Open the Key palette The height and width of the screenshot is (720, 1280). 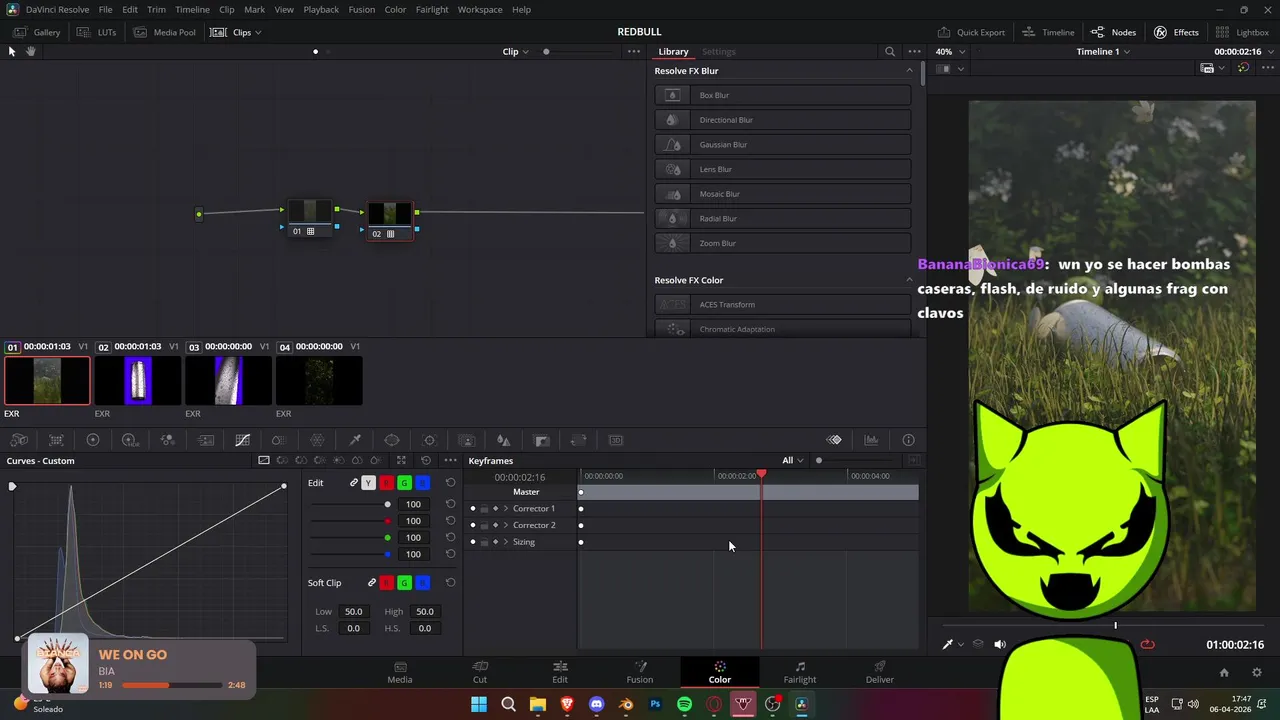tap(541, 440)
